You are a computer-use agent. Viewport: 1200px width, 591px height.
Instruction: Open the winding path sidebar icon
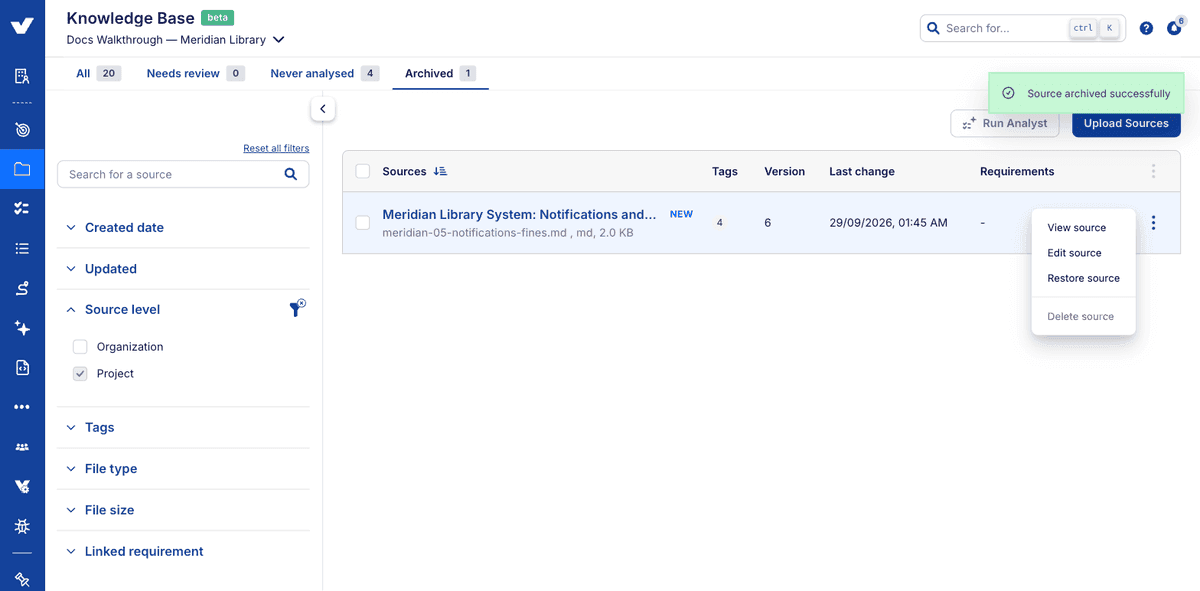click(22, 288)
